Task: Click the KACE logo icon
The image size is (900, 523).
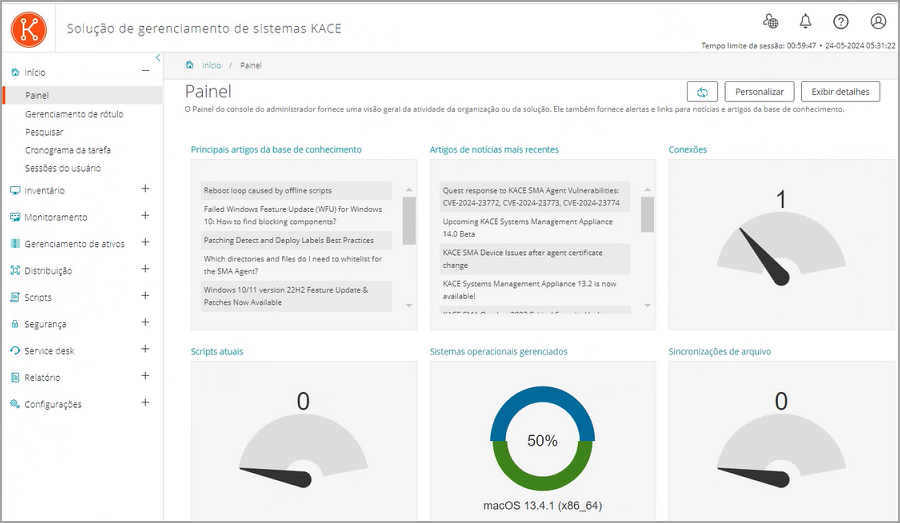Action: 29,28
